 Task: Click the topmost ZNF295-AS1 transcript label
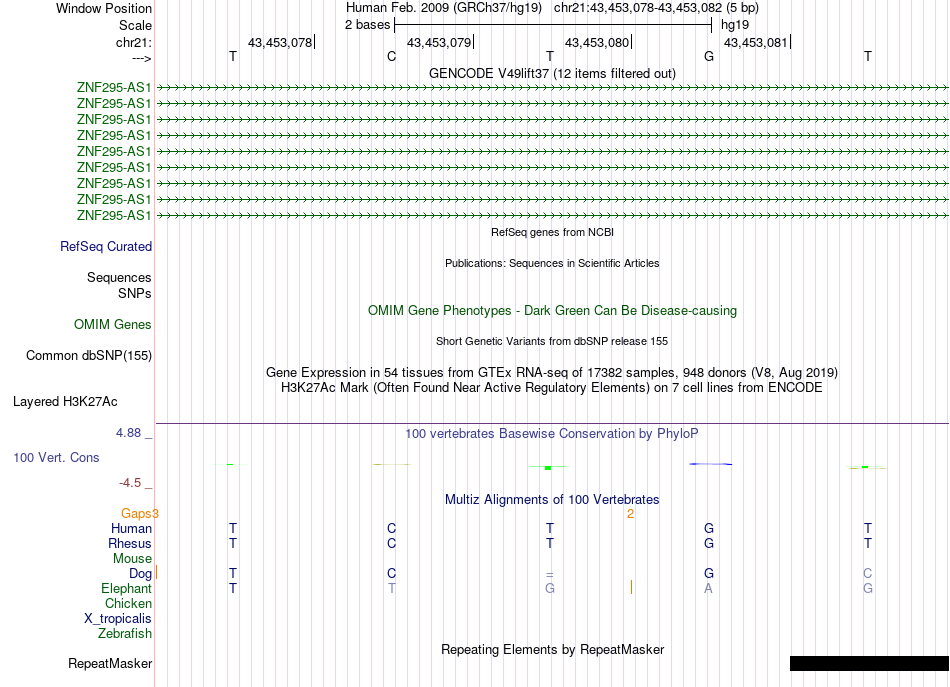tap(114, 87)
